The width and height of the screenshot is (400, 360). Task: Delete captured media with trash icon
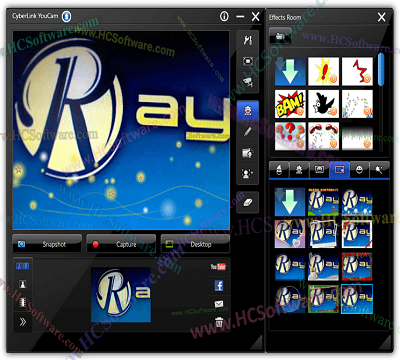tap(219, 322)
